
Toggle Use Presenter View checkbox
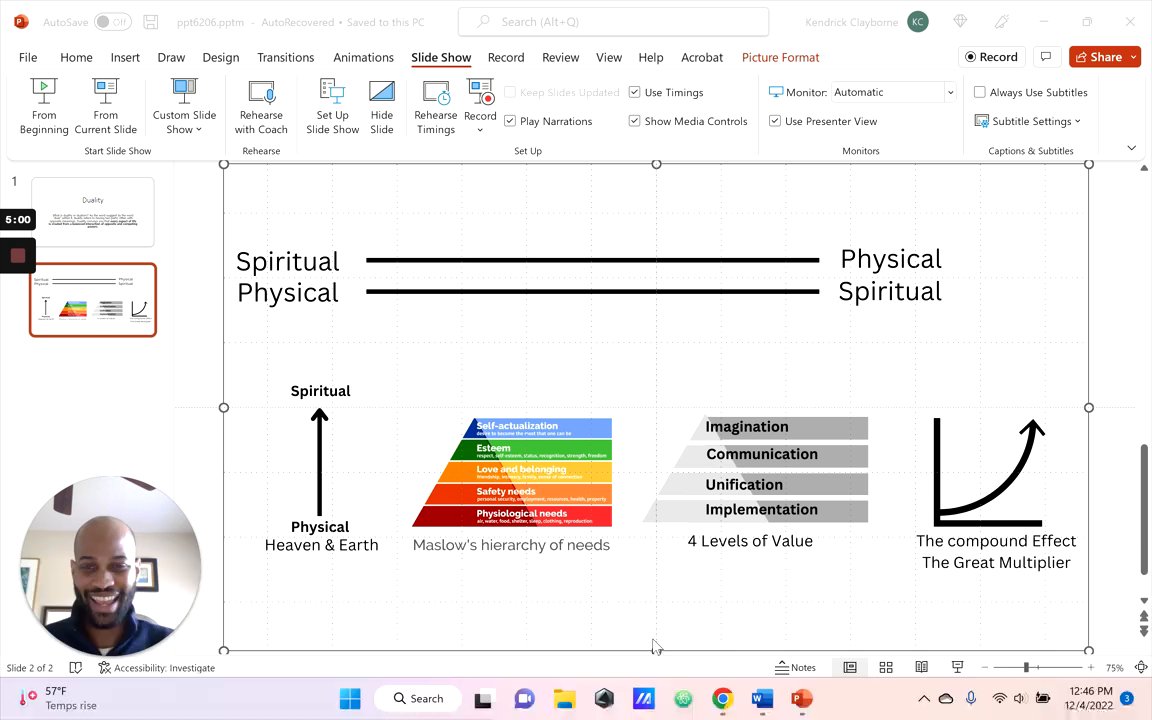coord(774,120)
